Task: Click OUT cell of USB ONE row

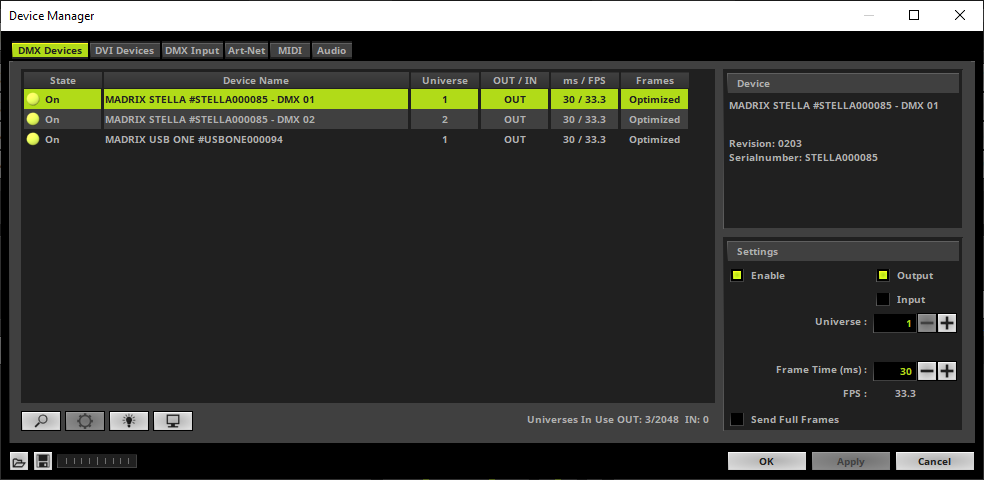Action: 515,139
